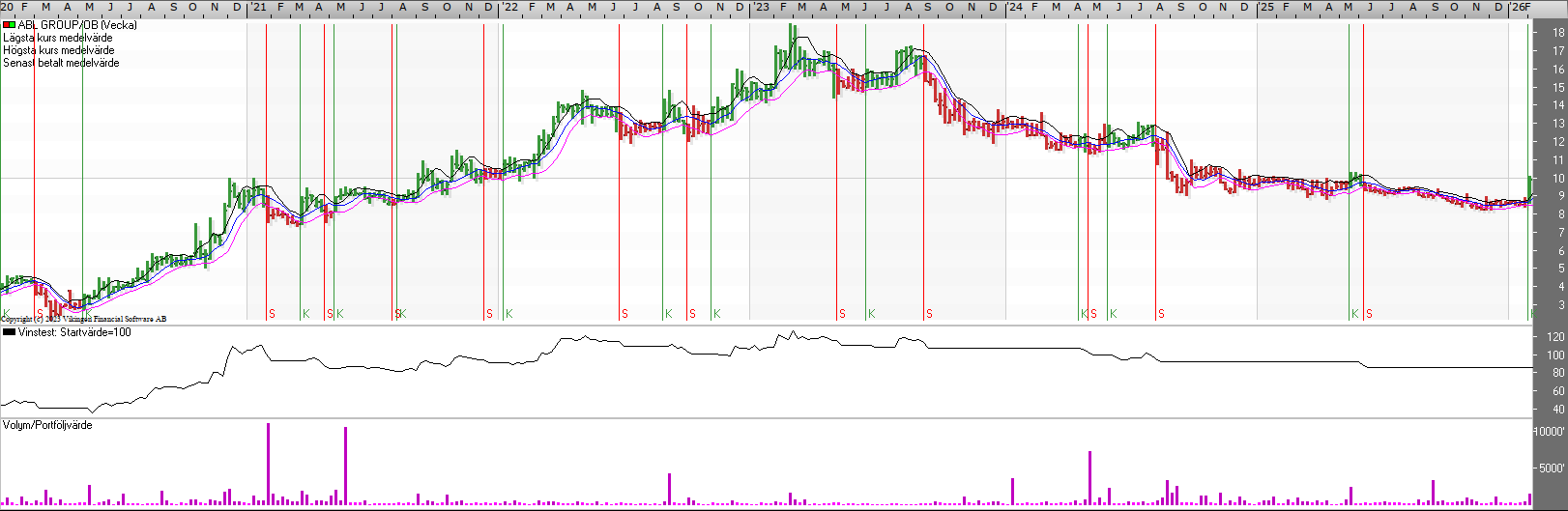
Task: Select the '23 year mark on time axis
Action: 762,7
